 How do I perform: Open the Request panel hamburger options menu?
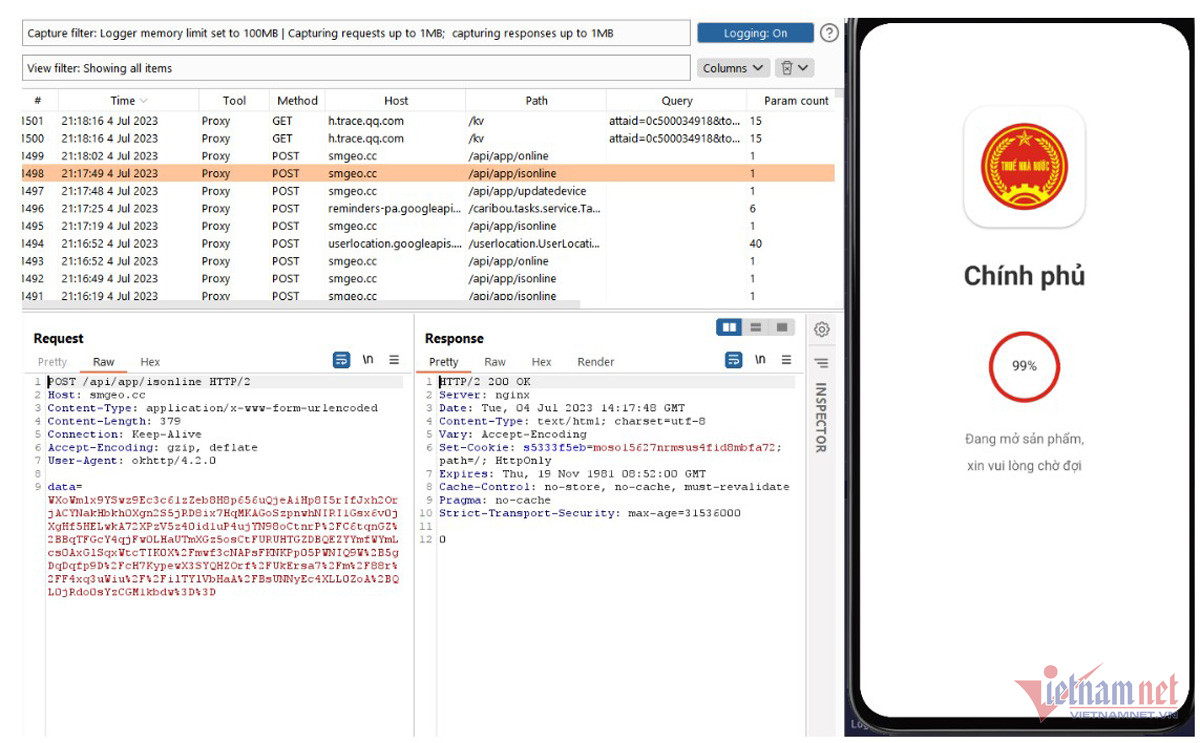394,360
